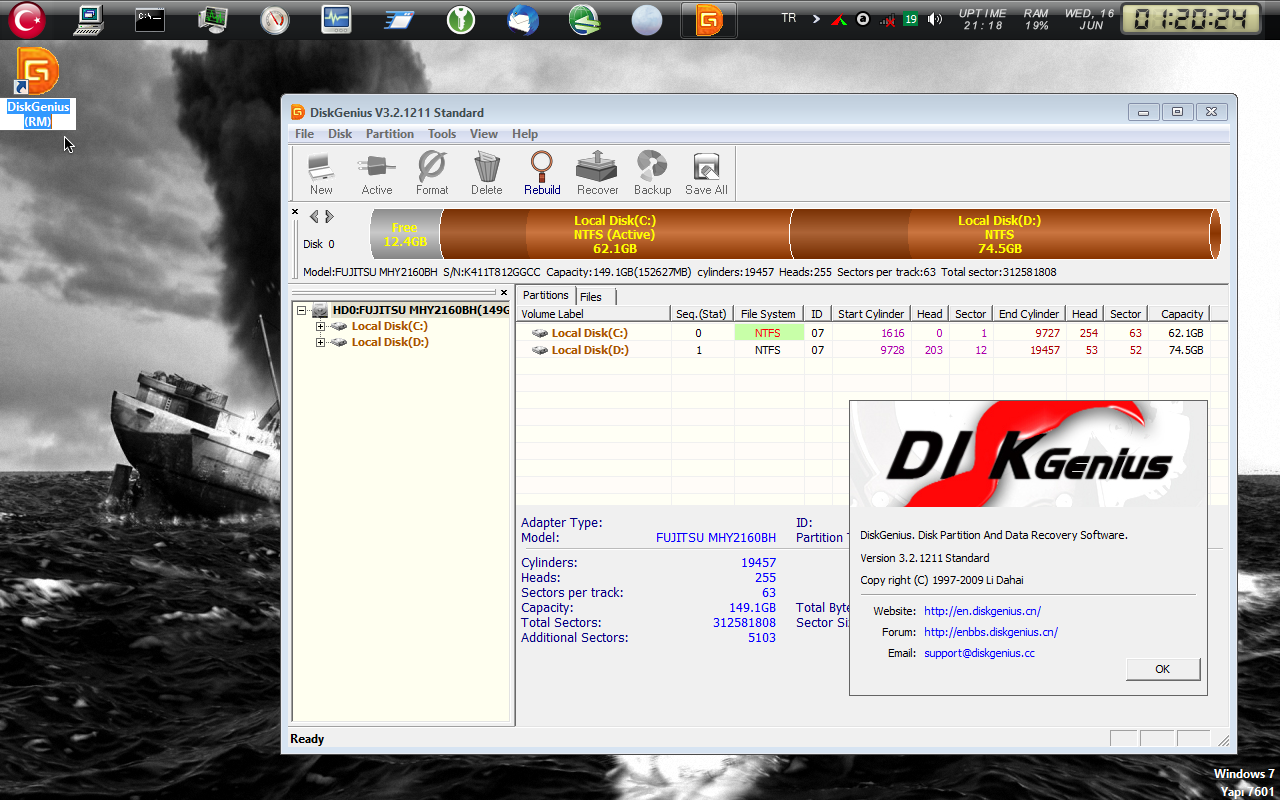Select HD0:FUJITSU MHY2160BH tree item
This screenshot has width=1280, height=800.
pyautogui.click(x=421, y=310)
